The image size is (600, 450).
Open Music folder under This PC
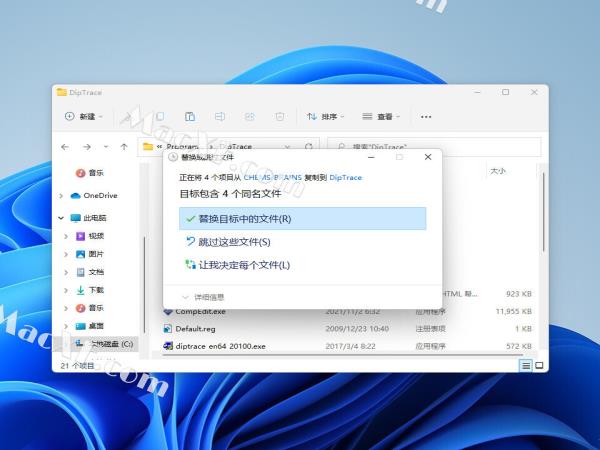[x=90, y=308]
